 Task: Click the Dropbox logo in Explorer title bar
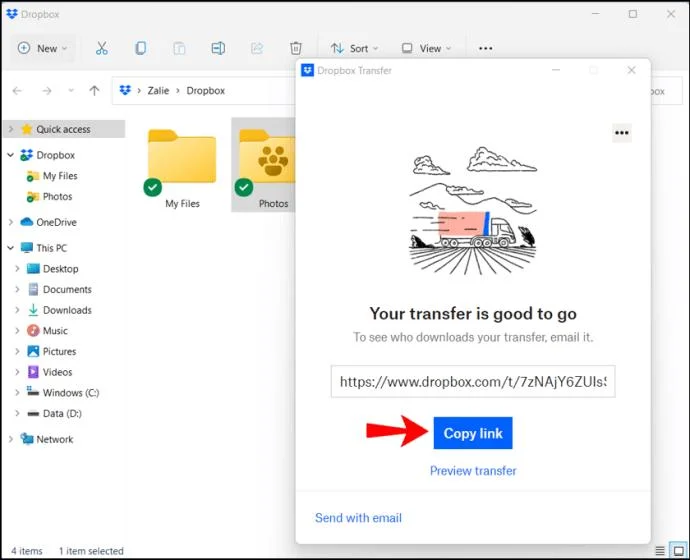click(12, 14)
